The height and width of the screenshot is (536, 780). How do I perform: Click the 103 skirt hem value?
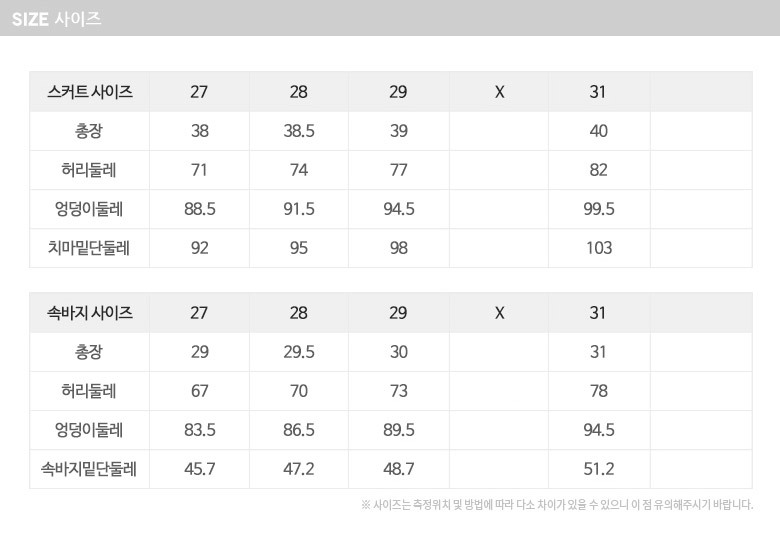tap(598, 248)
